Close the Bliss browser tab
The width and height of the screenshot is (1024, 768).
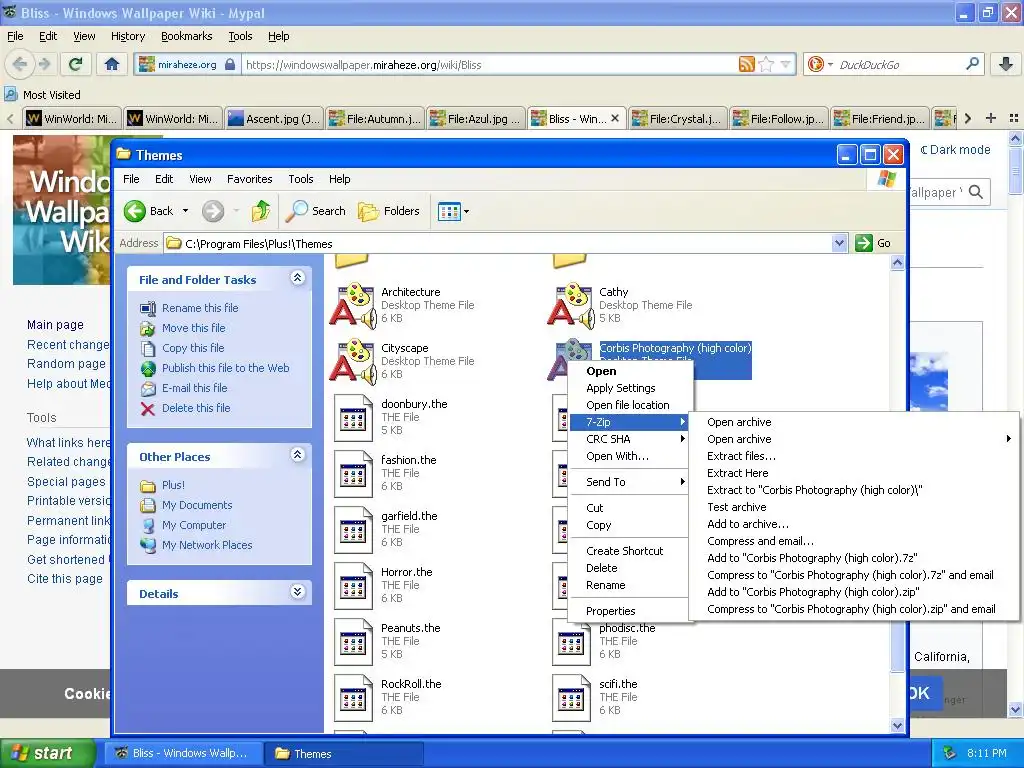pos(615,119)
